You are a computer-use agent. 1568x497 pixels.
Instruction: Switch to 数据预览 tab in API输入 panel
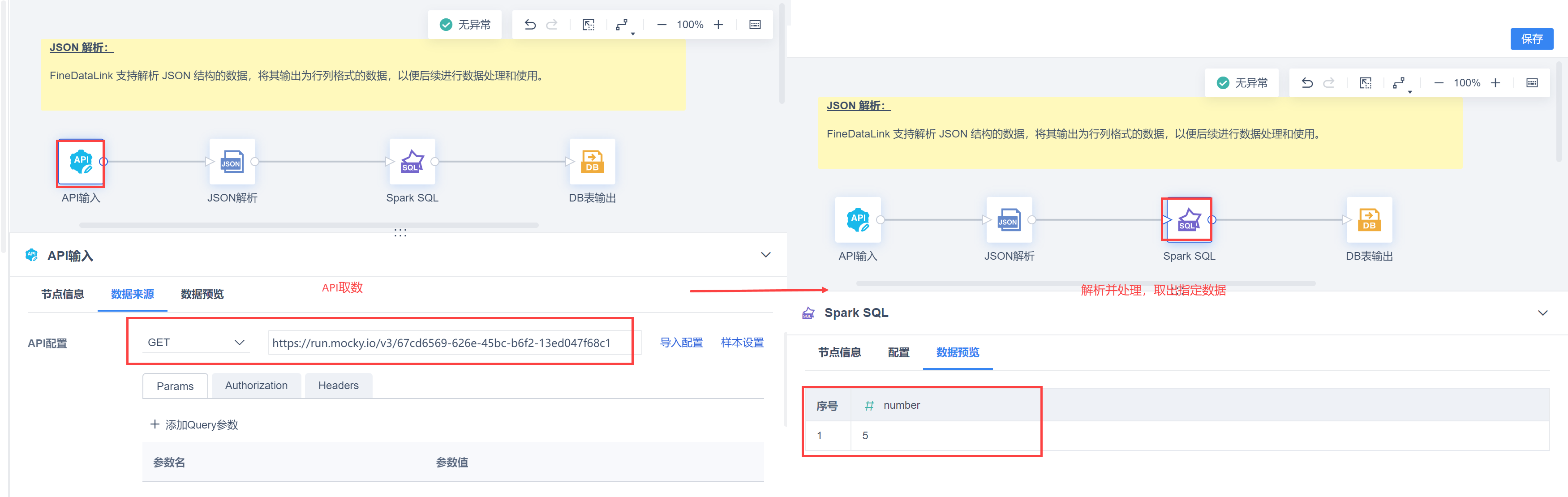click(202, 295)
